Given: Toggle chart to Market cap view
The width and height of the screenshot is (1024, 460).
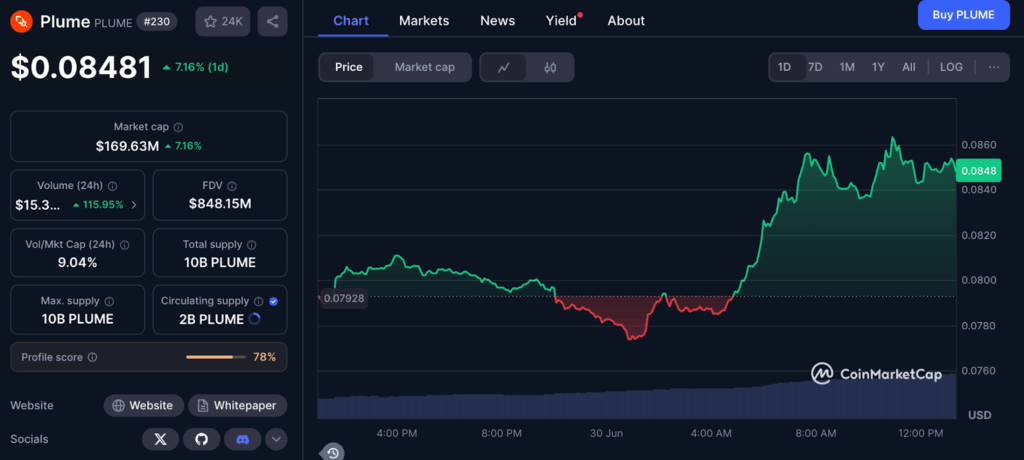Looking at the screenshot, I should click(424, 67).
